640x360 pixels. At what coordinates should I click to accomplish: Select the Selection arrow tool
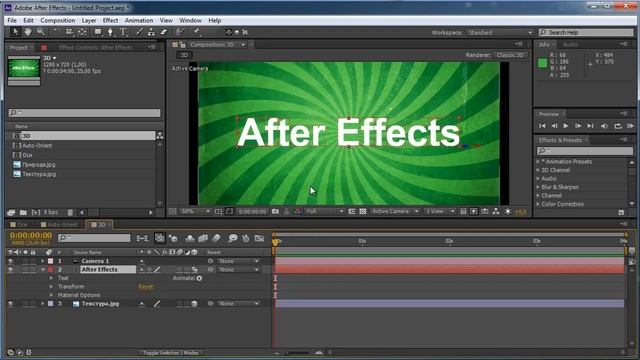(15, 32)
